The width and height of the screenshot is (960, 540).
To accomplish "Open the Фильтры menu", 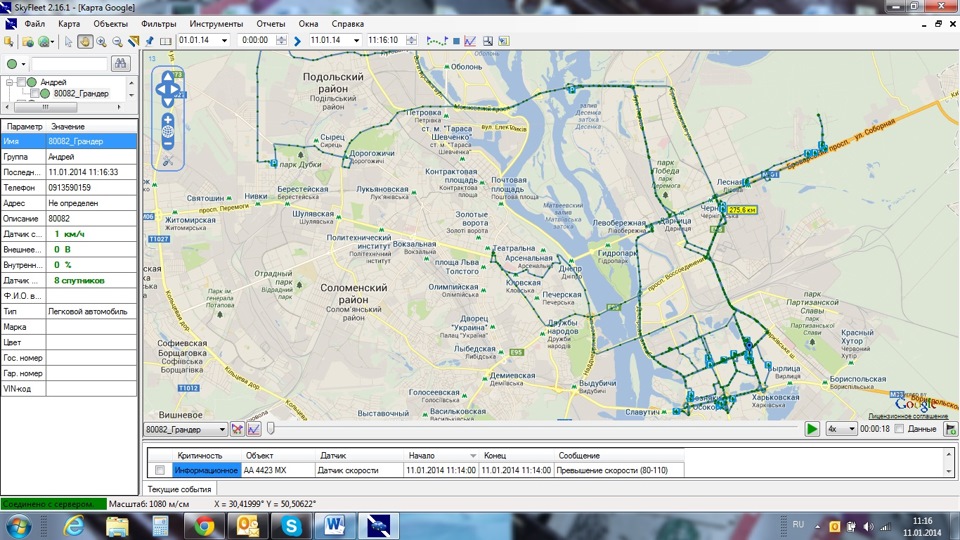I will 158,24.
